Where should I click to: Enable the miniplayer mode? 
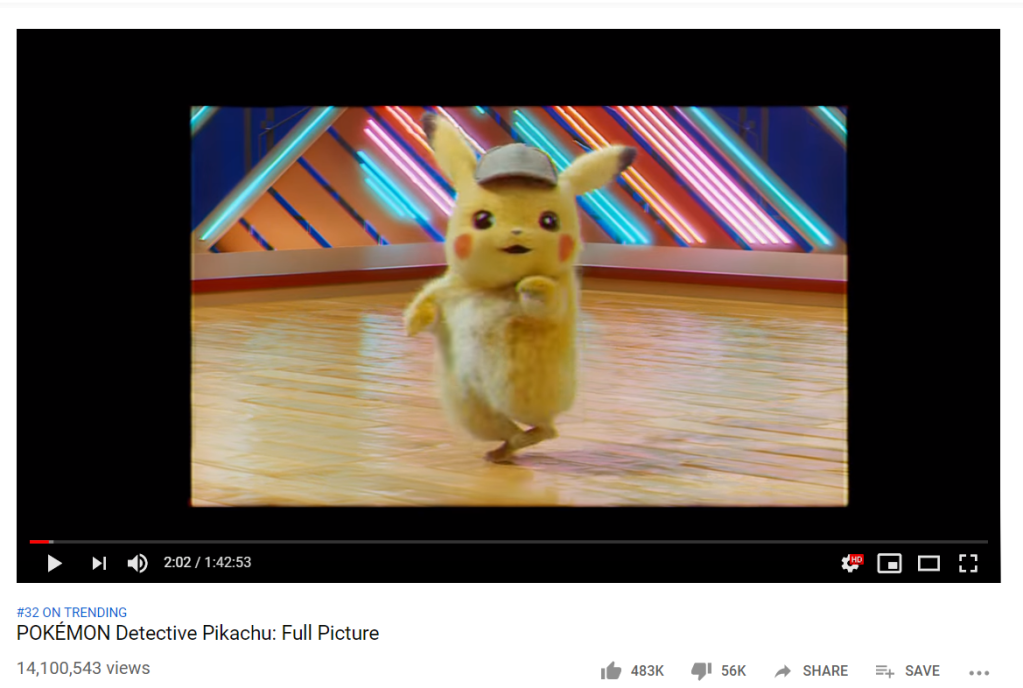pos(889,563)
